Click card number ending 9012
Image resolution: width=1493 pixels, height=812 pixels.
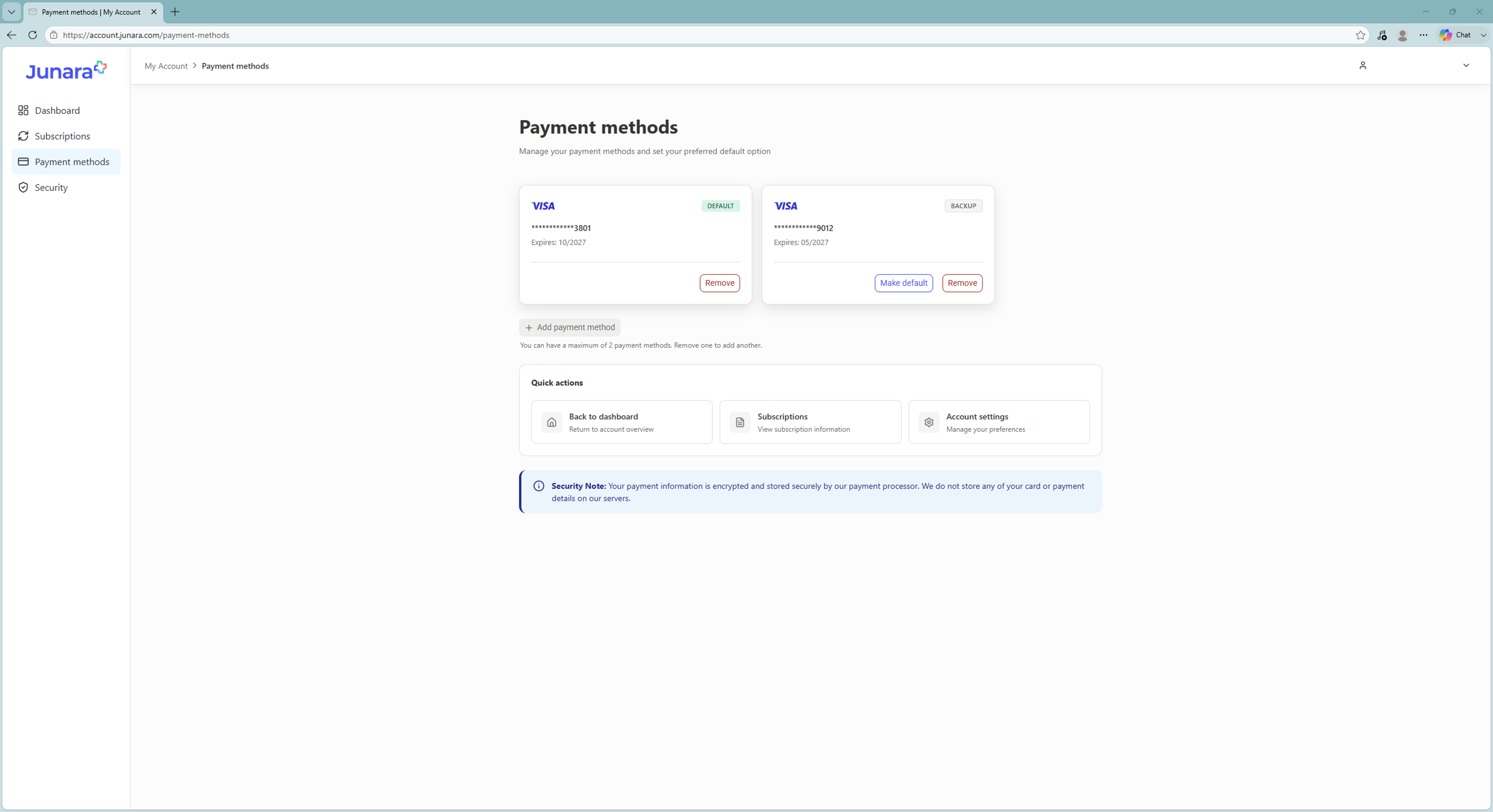(x=803, y=228)
